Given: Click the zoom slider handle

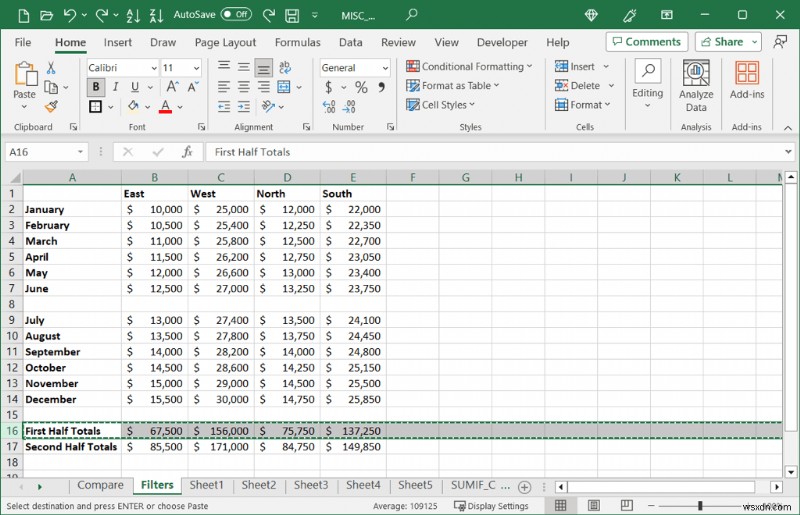Looking at the screenshot, I should pos(700,505).
